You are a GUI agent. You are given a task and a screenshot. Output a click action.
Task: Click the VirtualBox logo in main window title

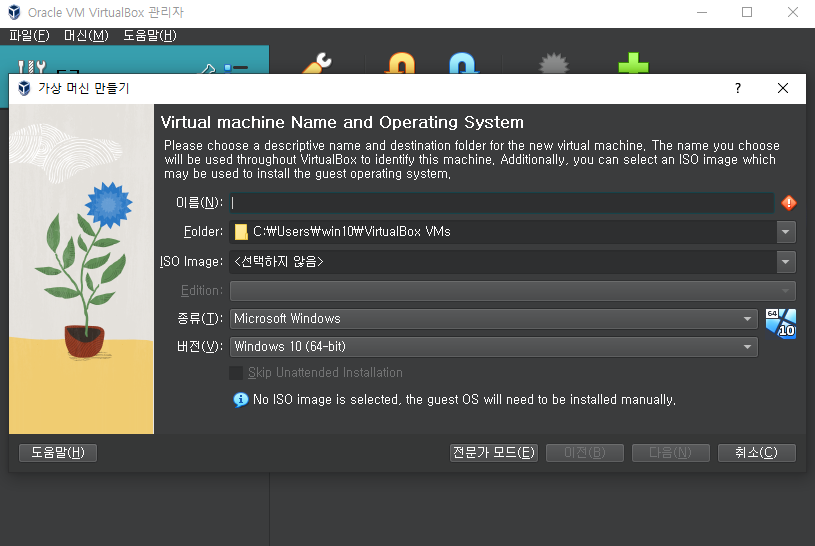(15, 12)
